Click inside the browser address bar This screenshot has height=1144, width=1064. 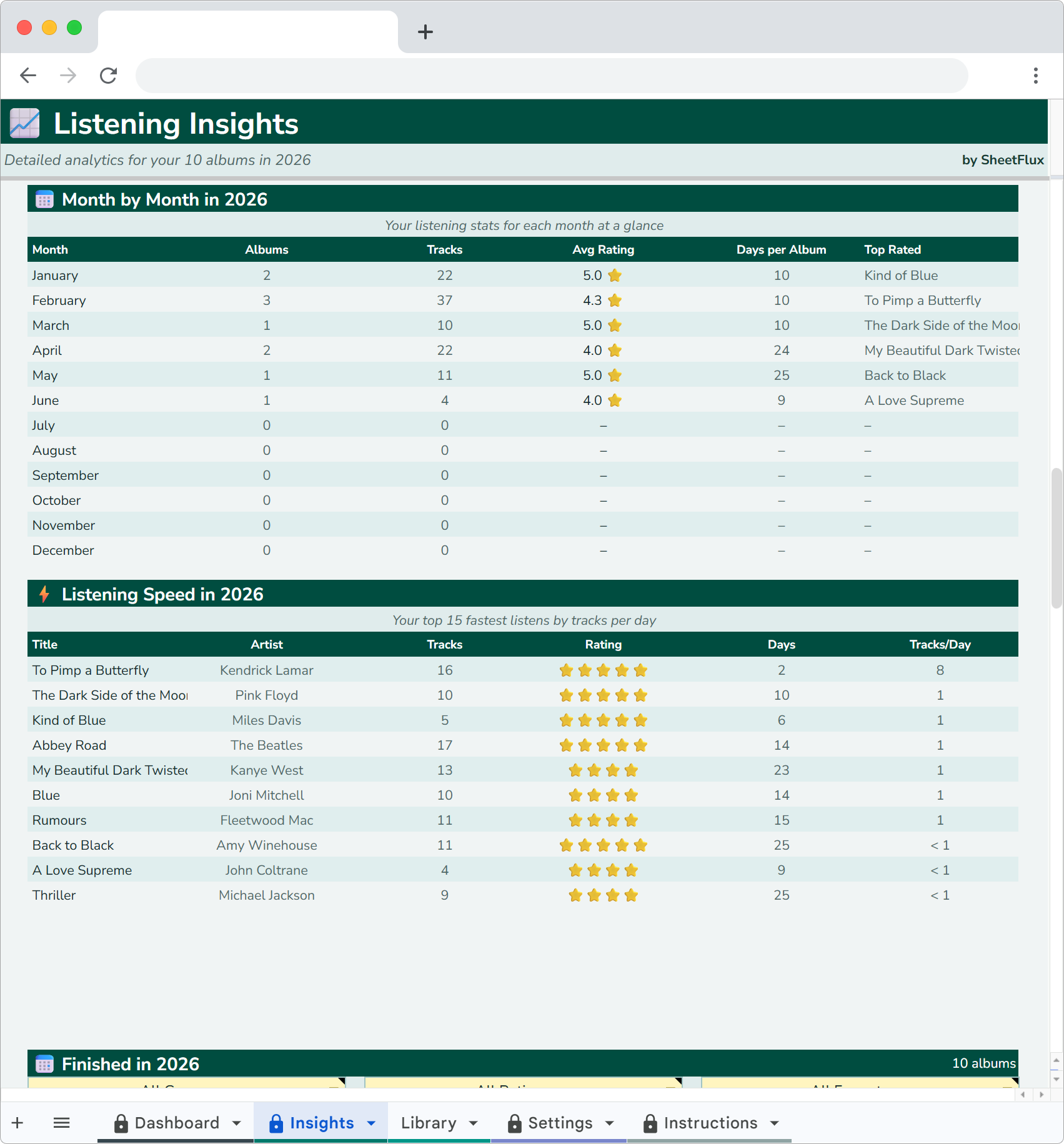(550, 75)
